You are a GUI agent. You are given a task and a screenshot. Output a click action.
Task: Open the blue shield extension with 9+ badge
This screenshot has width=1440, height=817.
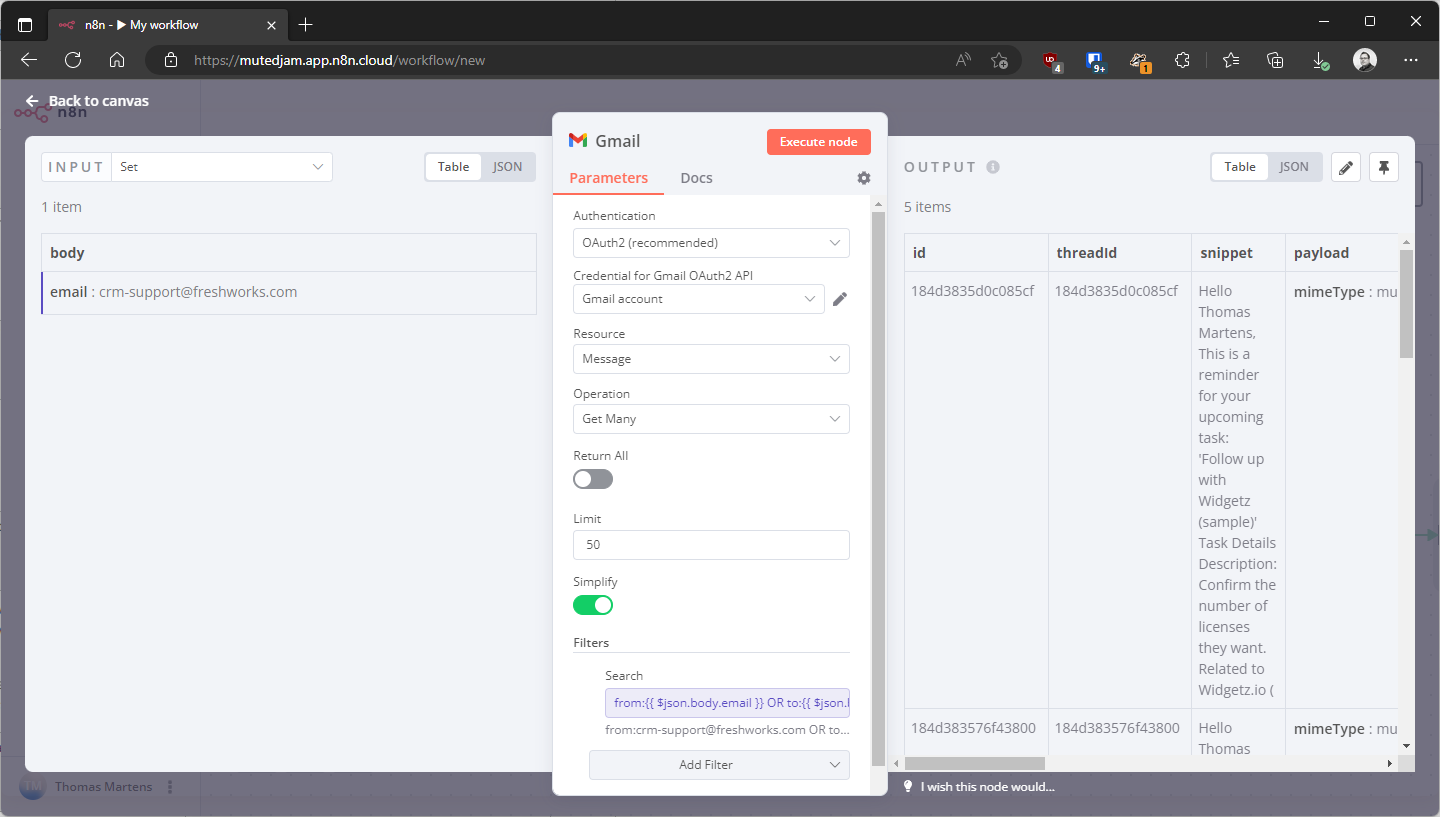pyautogui.click(x=1095, y=60)
